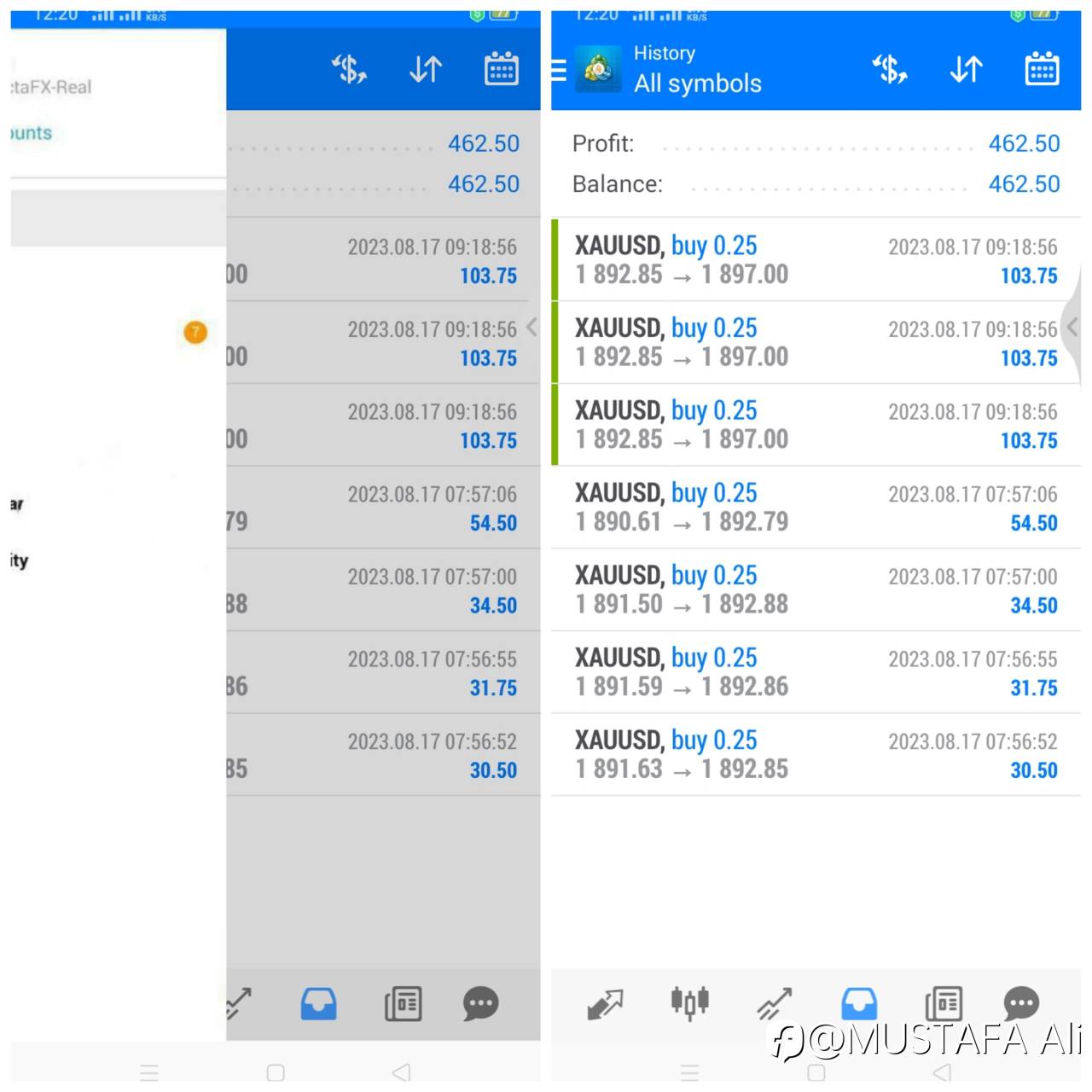Tap profit 54.50 in right History list
The image size is (1092, 1092).
tap(1034, 523)
